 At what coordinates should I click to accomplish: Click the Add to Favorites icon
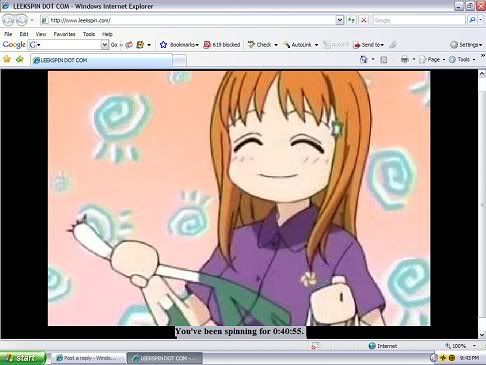point(20,60)
